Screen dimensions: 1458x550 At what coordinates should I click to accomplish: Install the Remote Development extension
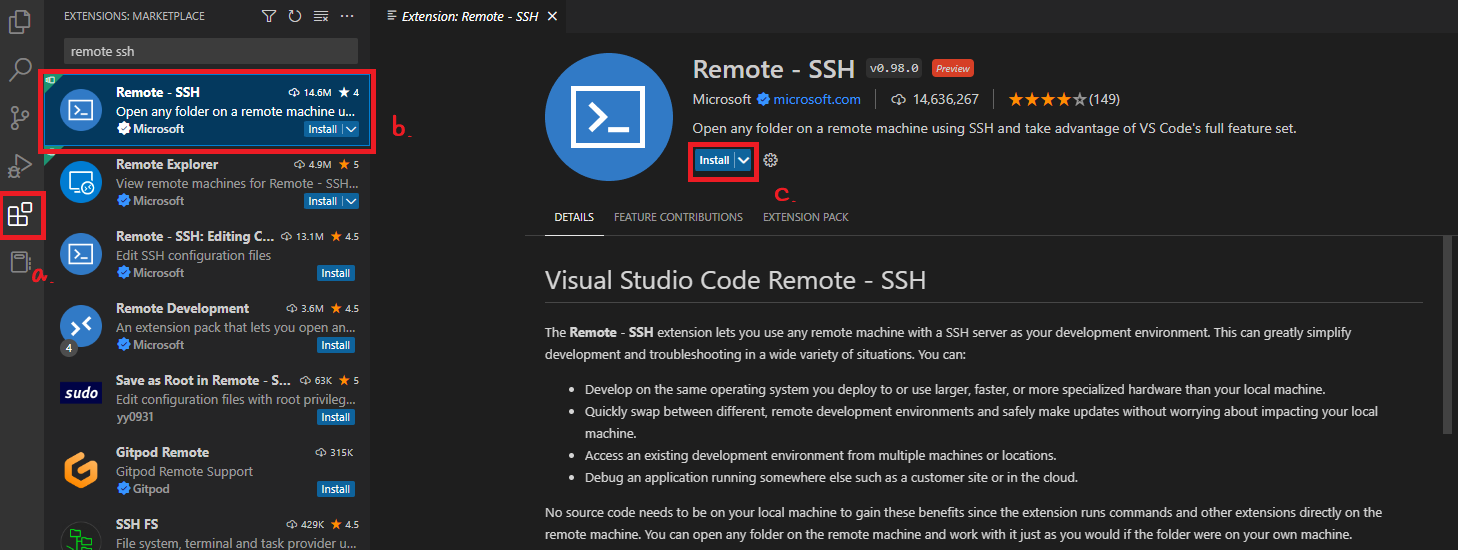(x=336, y=345)
